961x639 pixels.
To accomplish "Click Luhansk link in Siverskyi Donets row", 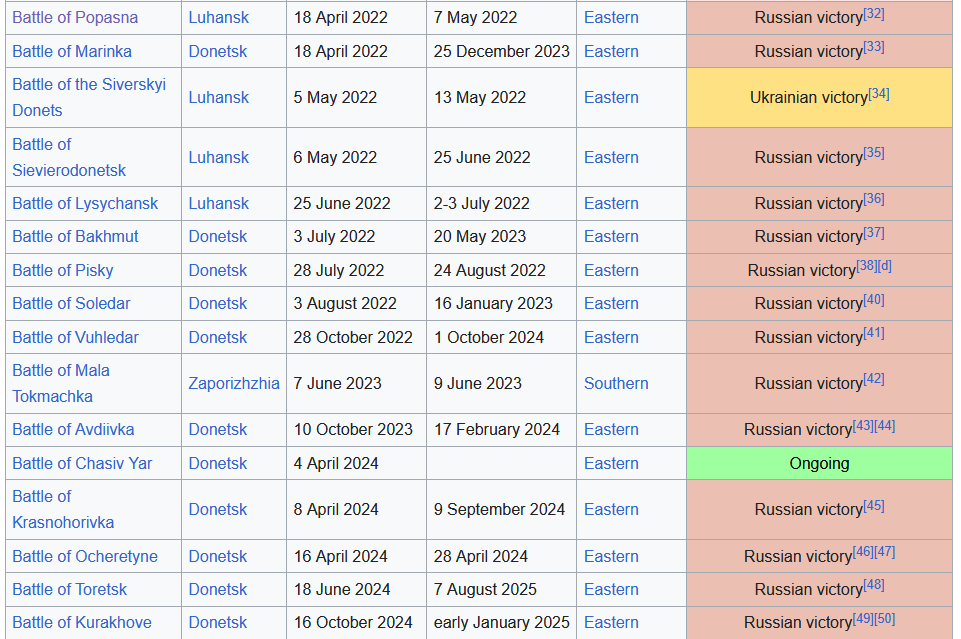I will click(x=218, y=97).
